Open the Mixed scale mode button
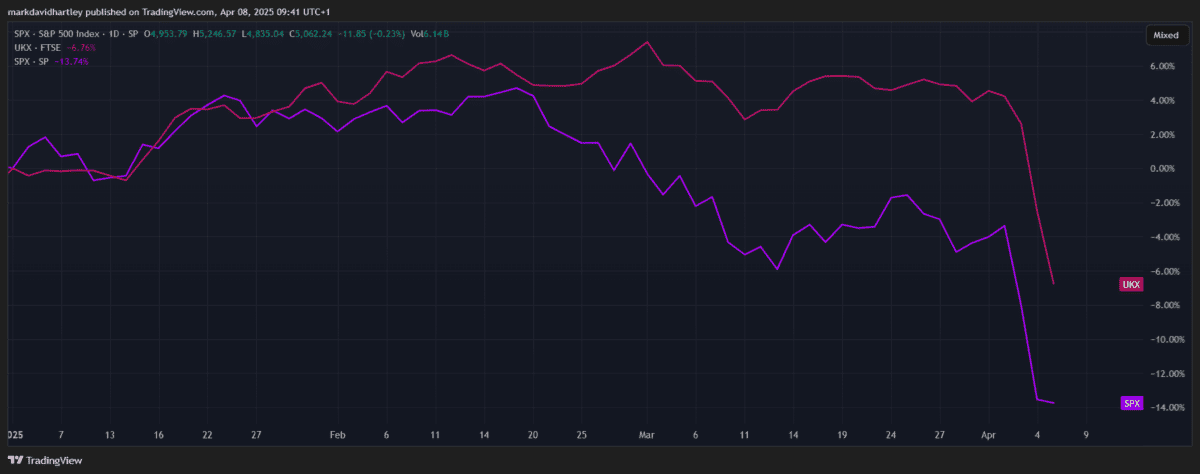1200x474 pixels. click(x=1166, y=35)
